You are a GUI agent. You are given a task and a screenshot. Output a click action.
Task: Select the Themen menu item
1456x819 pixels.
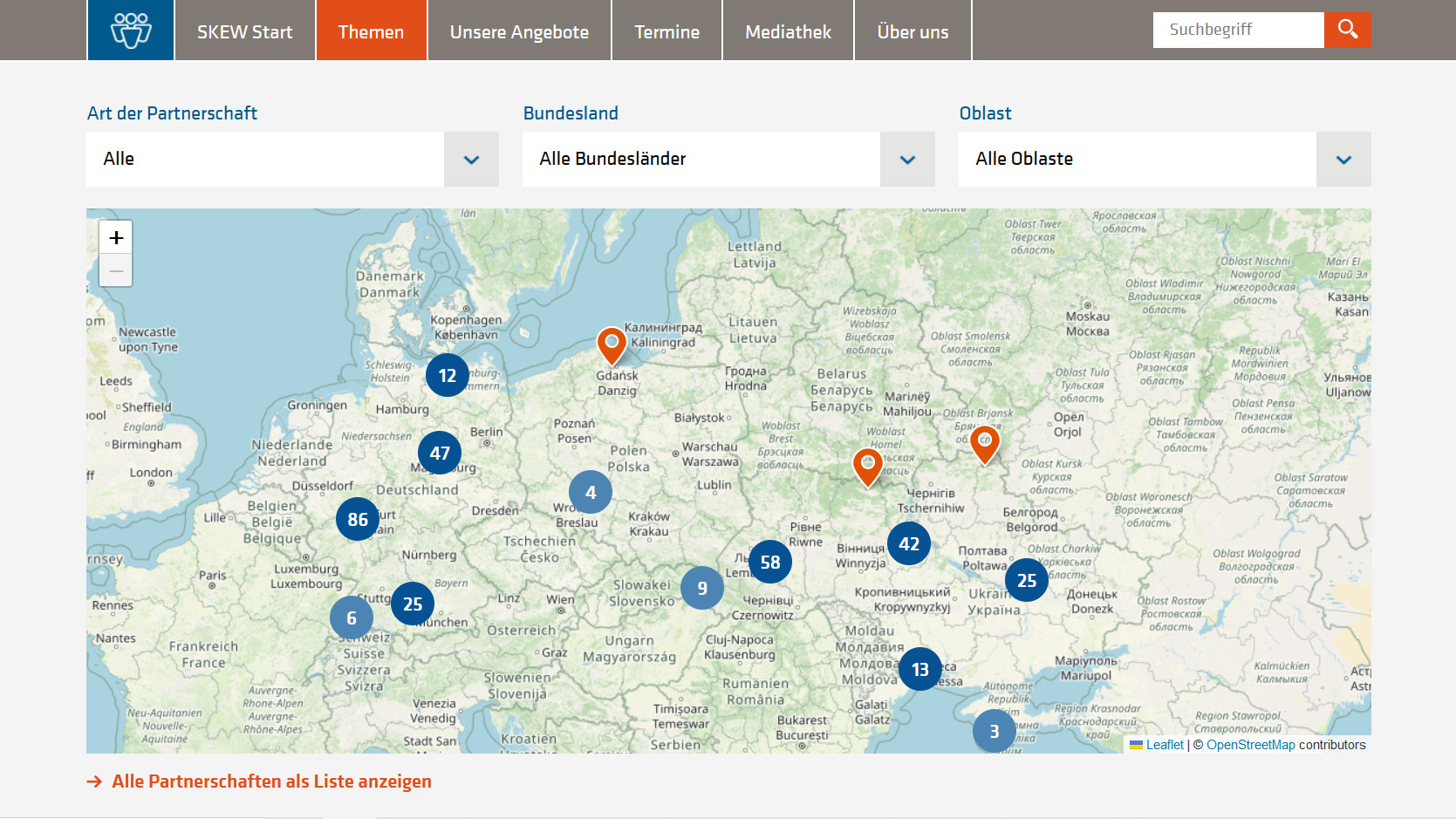[372, 31]
